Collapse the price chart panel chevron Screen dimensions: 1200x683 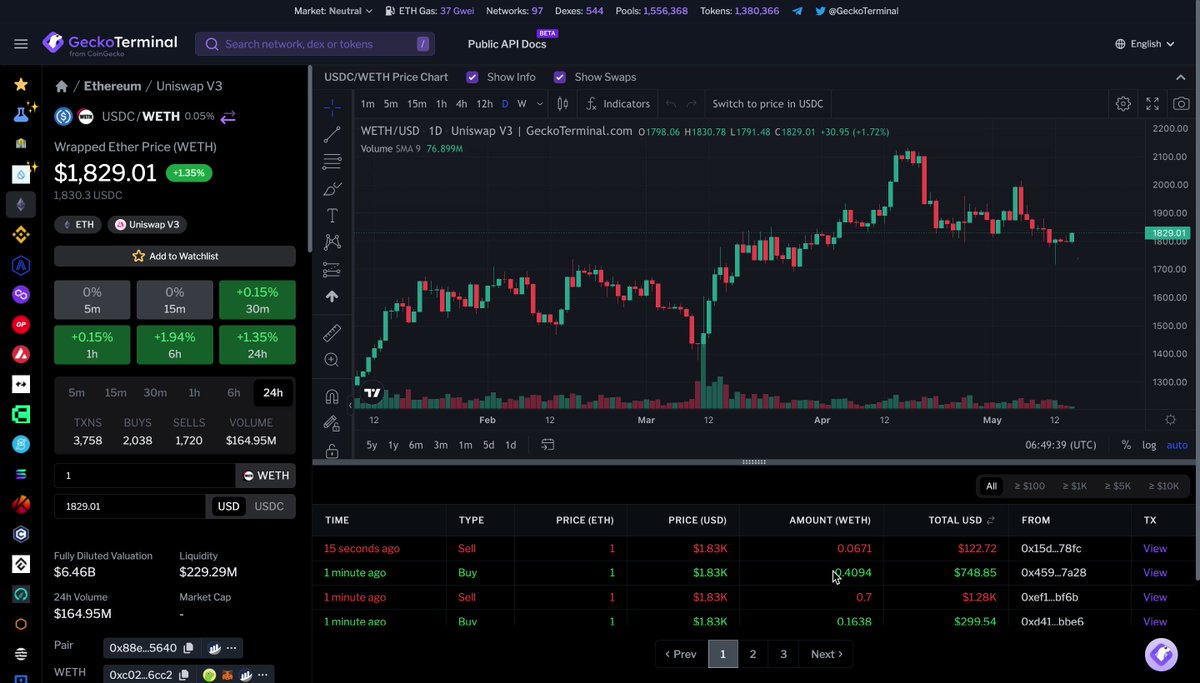tap(1182, 77)
